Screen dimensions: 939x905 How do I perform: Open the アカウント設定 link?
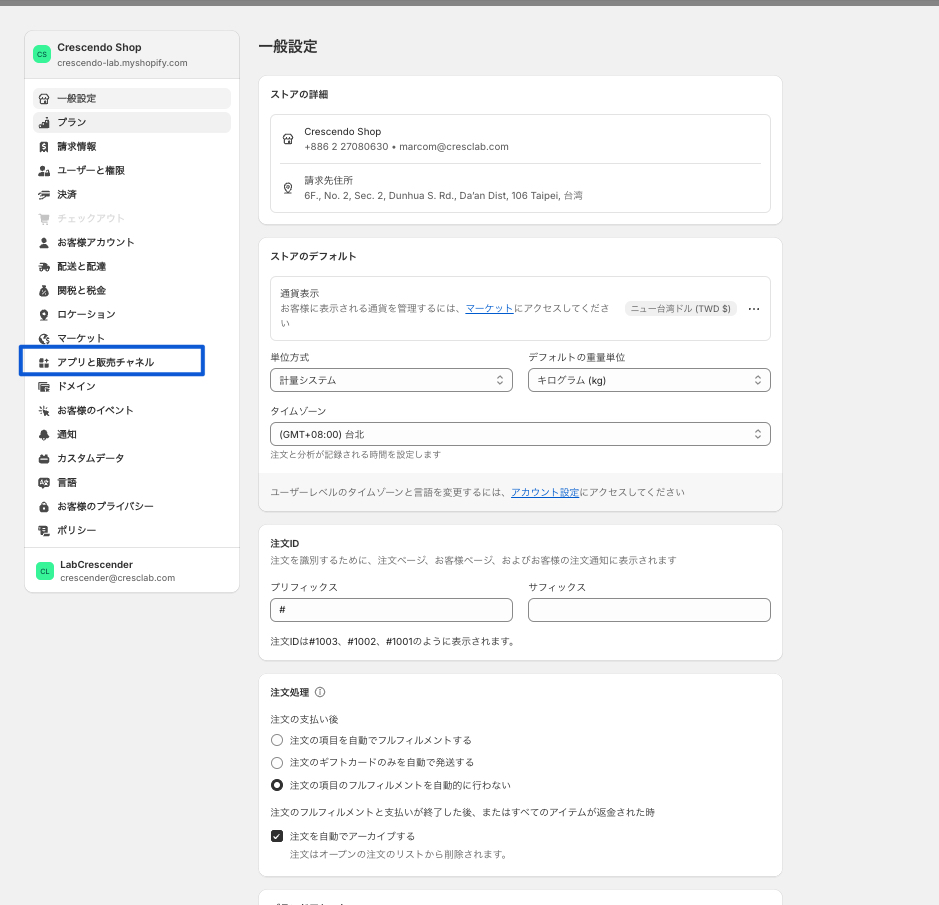click(545, 492)
